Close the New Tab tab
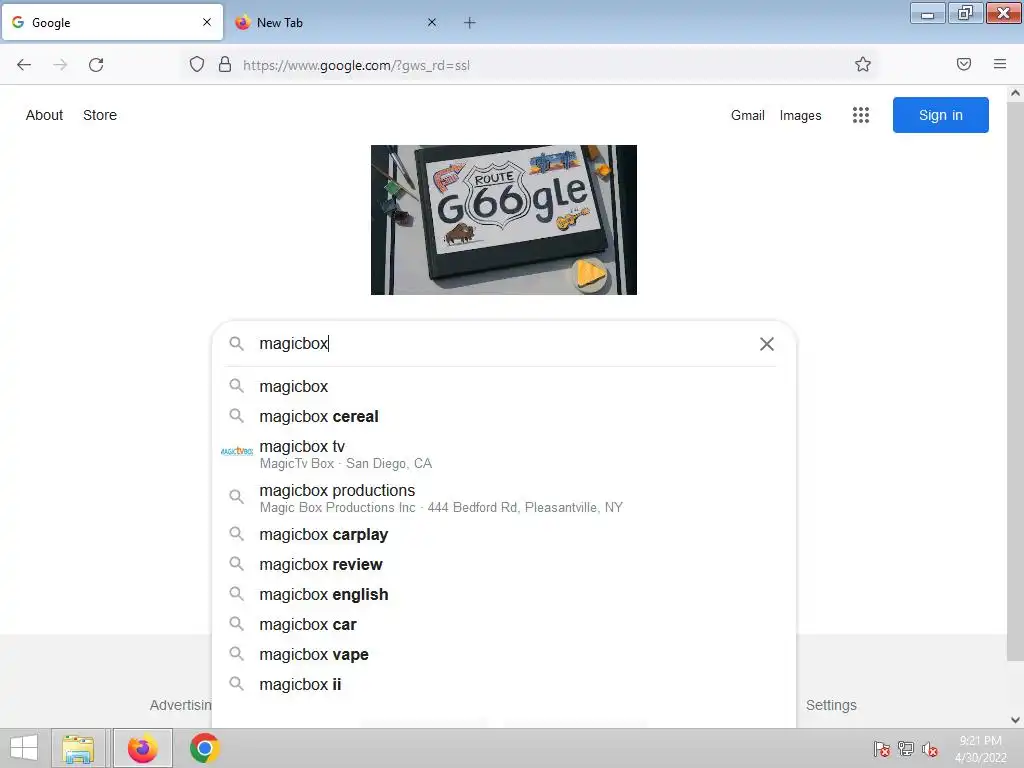Screen dimensions: 1024x768 pos(432,22)
